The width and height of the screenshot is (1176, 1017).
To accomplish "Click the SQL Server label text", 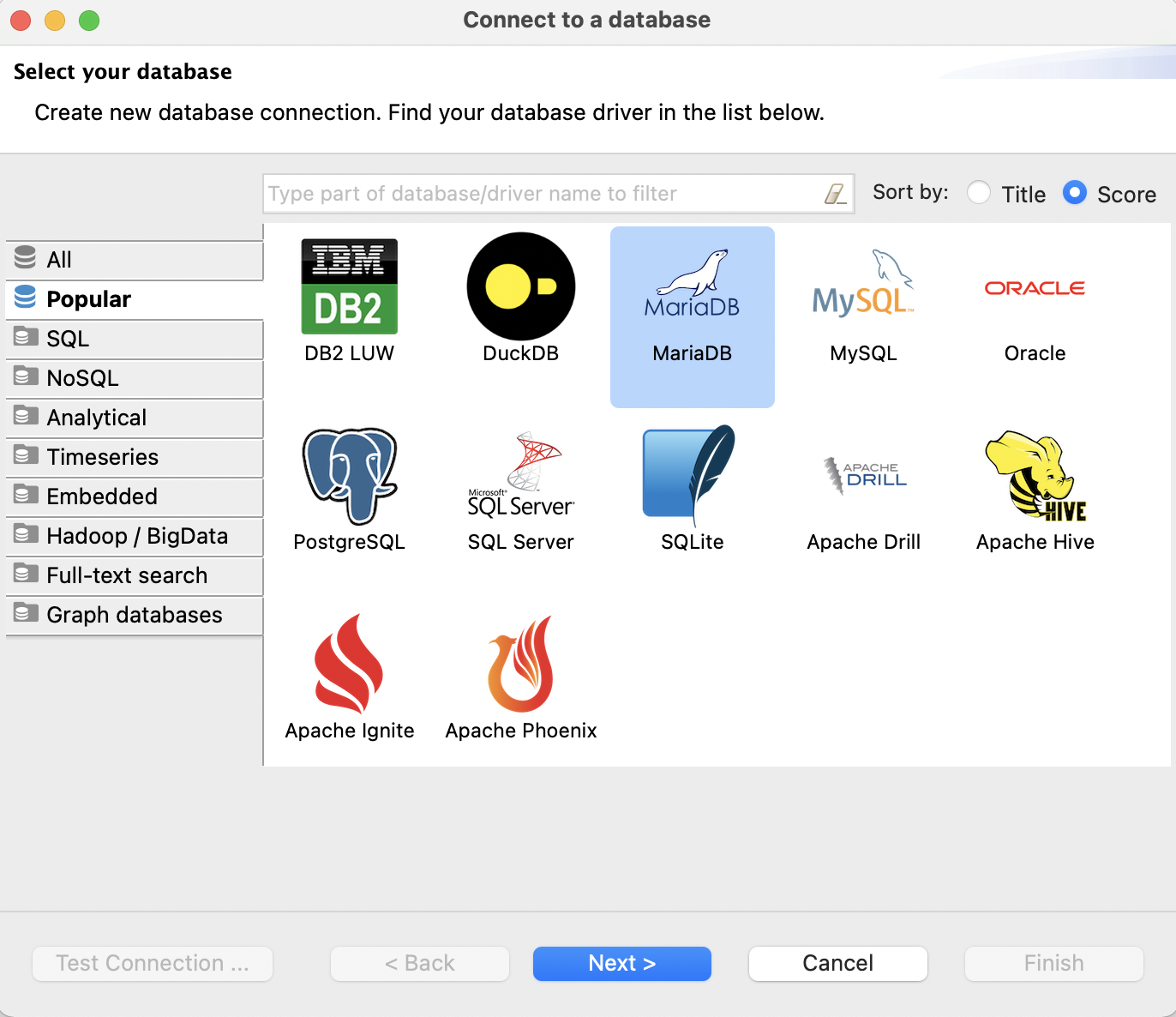I will (x=521, y=542).
